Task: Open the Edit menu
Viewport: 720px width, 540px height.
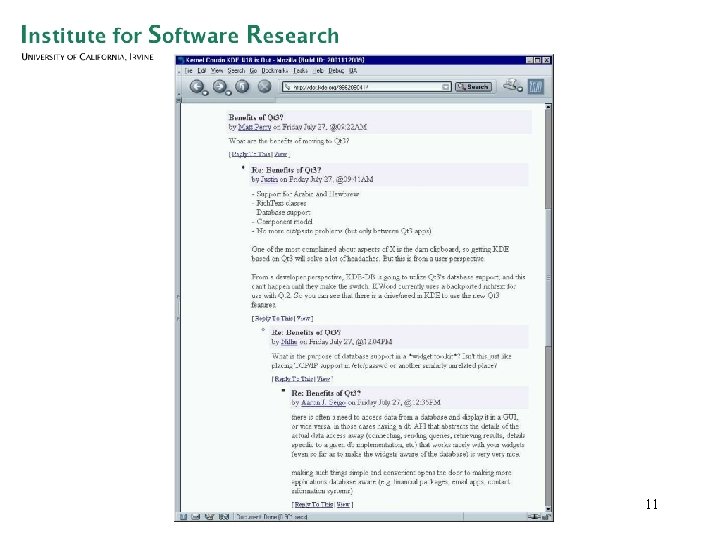Action: point(202,71)
